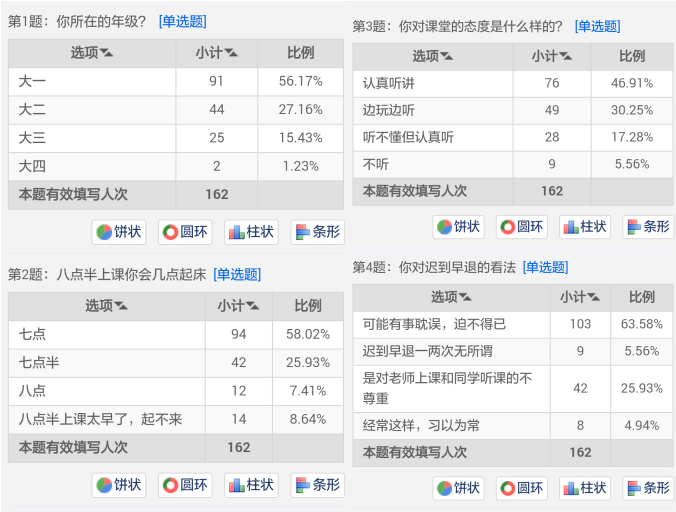Show question 4 as 柱状 column chart
The image size is (676, 512).
(585, 488)
